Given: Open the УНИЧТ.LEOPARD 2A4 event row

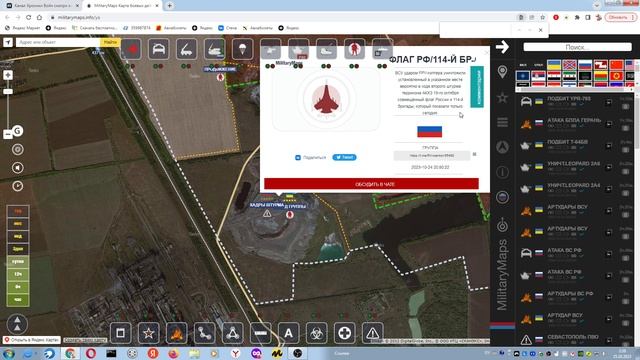Looking at the screenshot, I should click(x=576, y=189).
